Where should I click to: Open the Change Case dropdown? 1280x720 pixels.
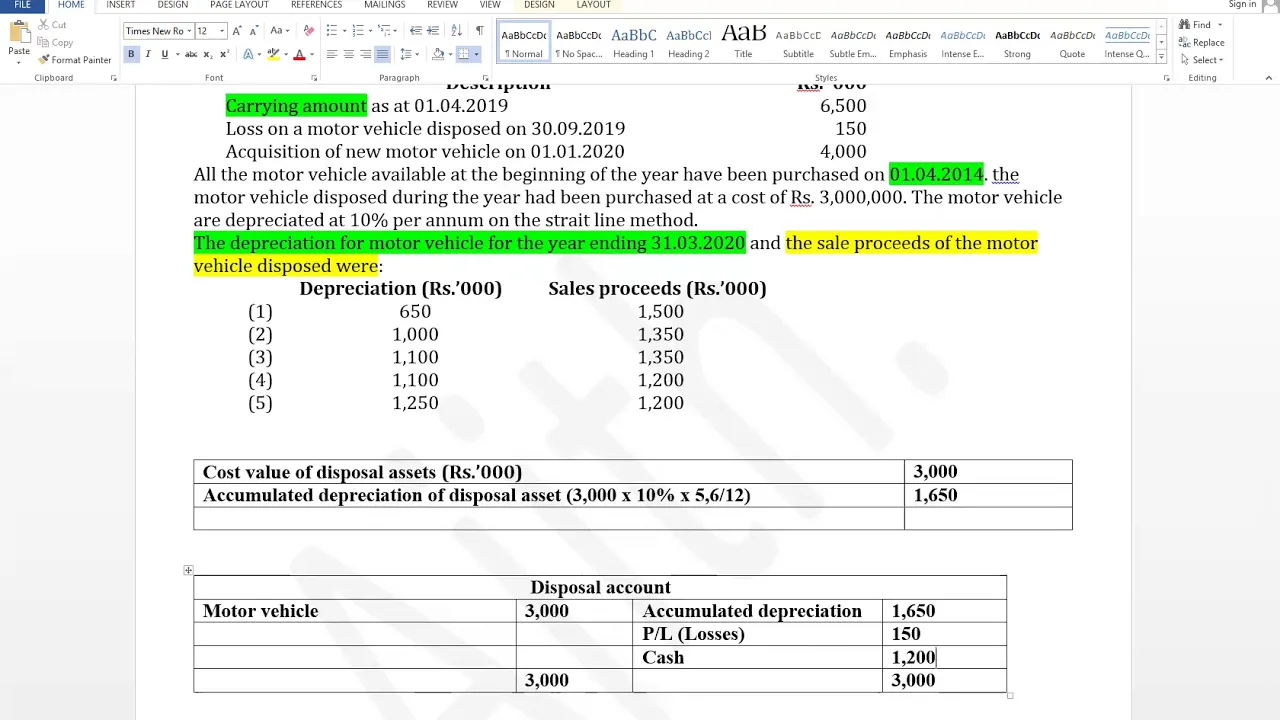tap(280, 31)
